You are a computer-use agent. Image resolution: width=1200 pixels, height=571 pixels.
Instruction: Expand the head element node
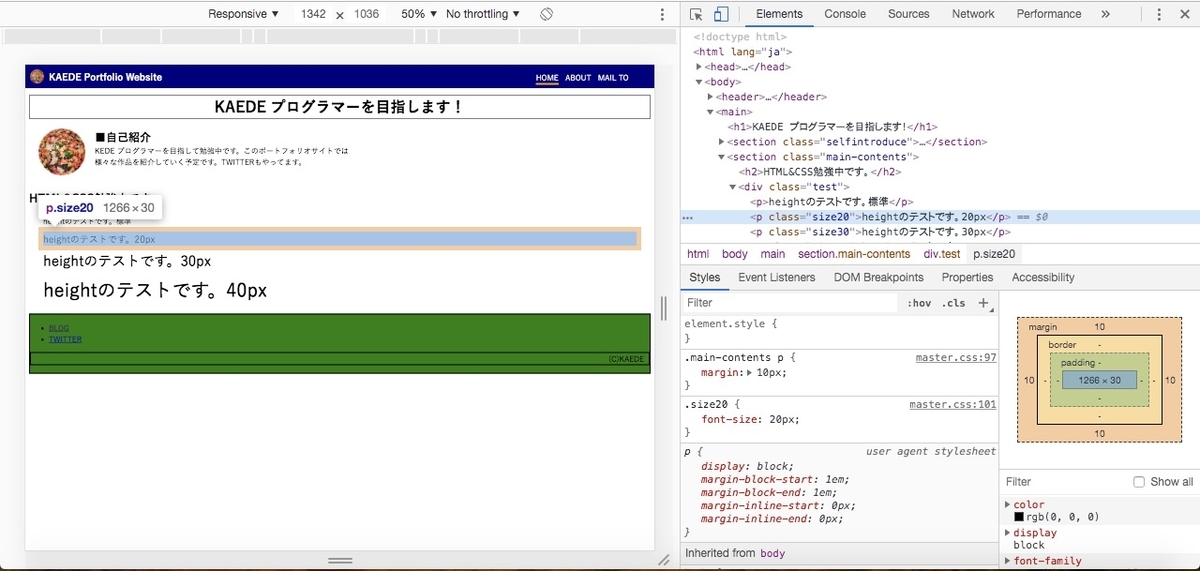[700, 67]
